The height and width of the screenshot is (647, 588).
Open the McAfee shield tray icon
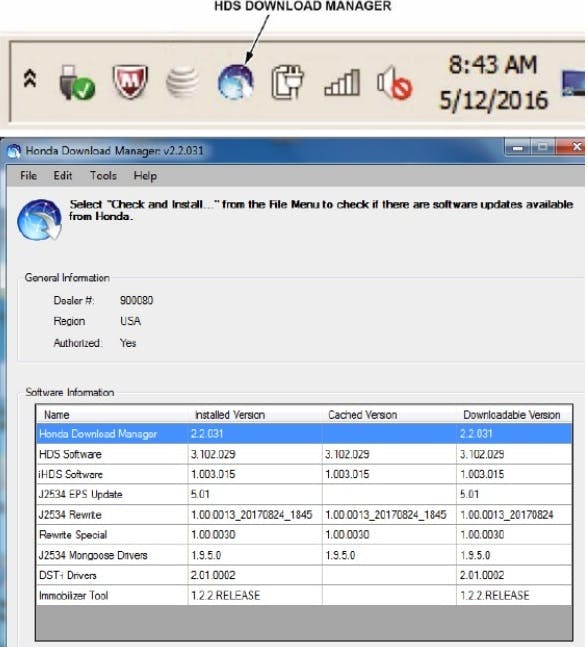tap(130, 81)
